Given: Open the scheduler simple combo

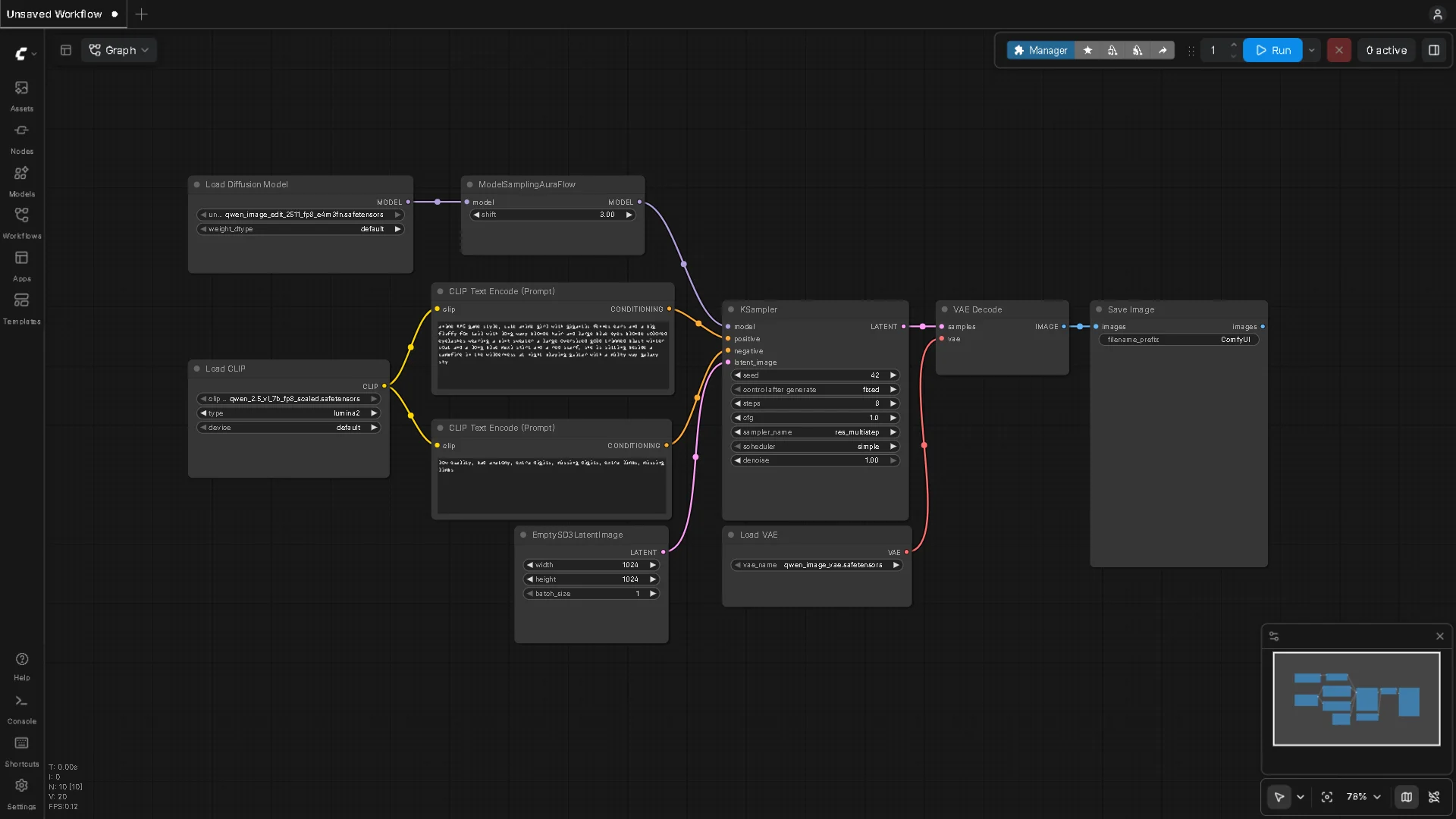Looking at the screenshot, I should pos(815,447).
